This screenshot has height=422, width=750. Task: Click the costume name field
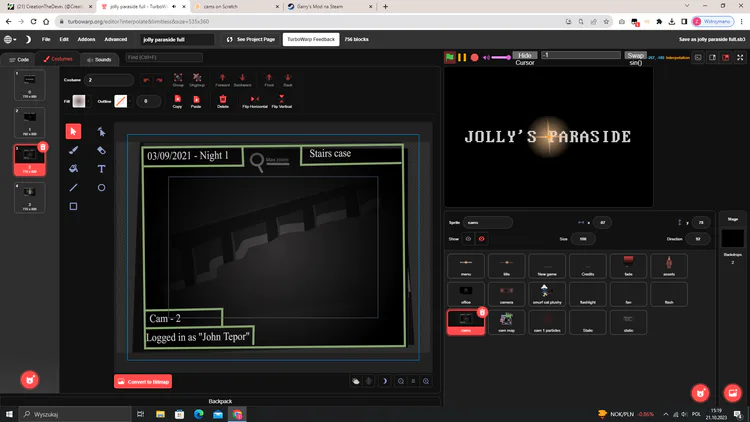[109, 80]
